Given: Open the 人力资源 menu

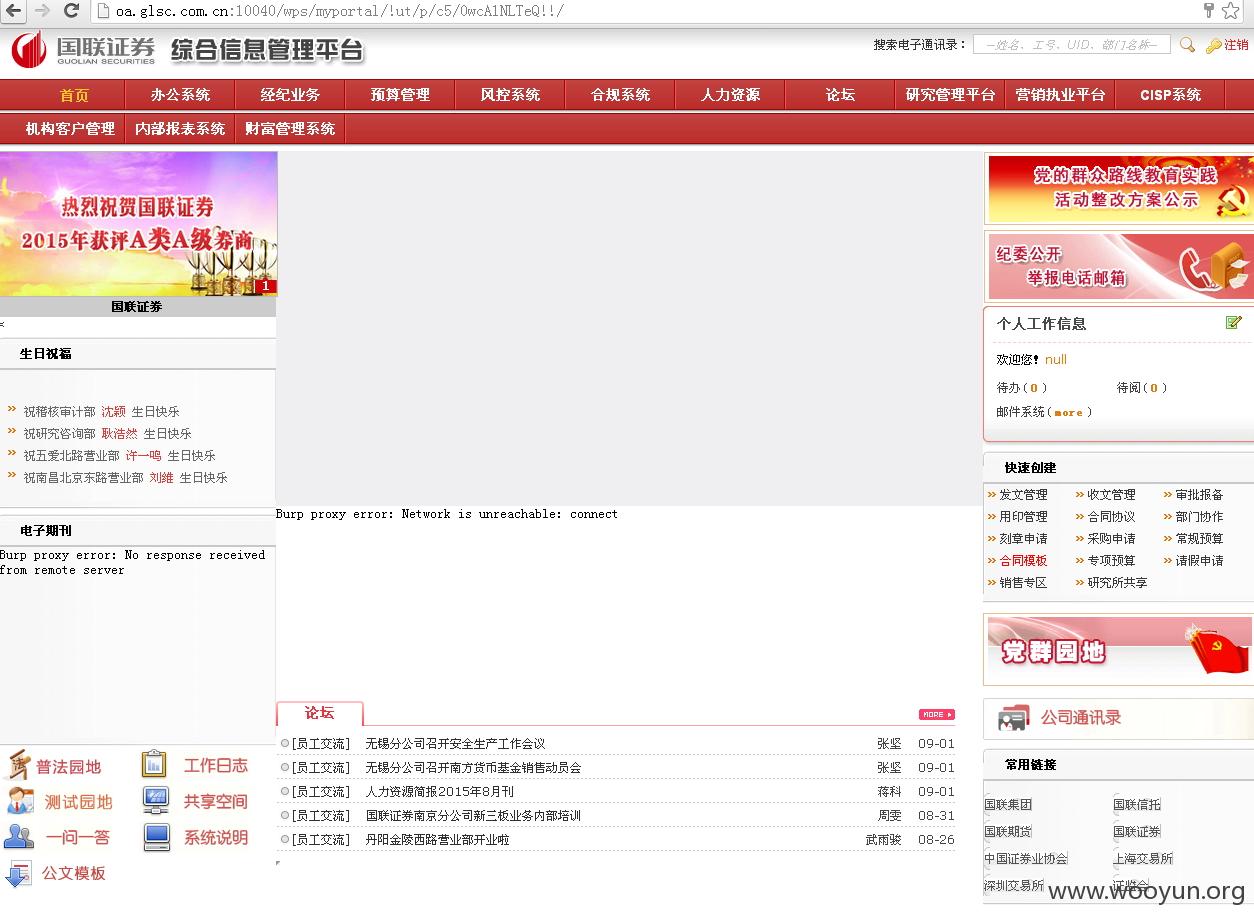Looking at the screenshot, I should click(730, 95).
